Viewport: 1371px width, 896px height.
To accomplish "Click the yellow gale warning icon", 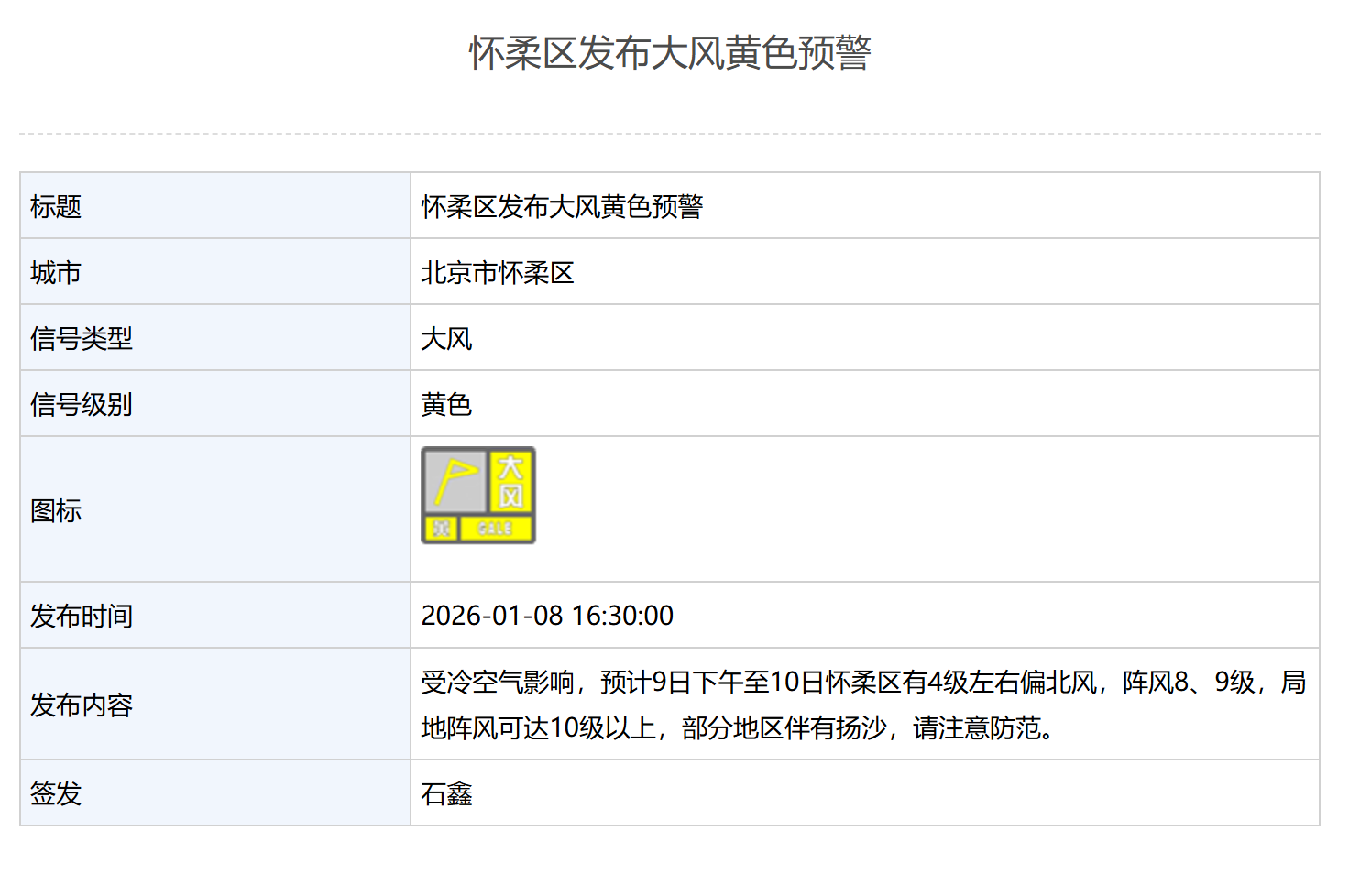I will [477, 495].
